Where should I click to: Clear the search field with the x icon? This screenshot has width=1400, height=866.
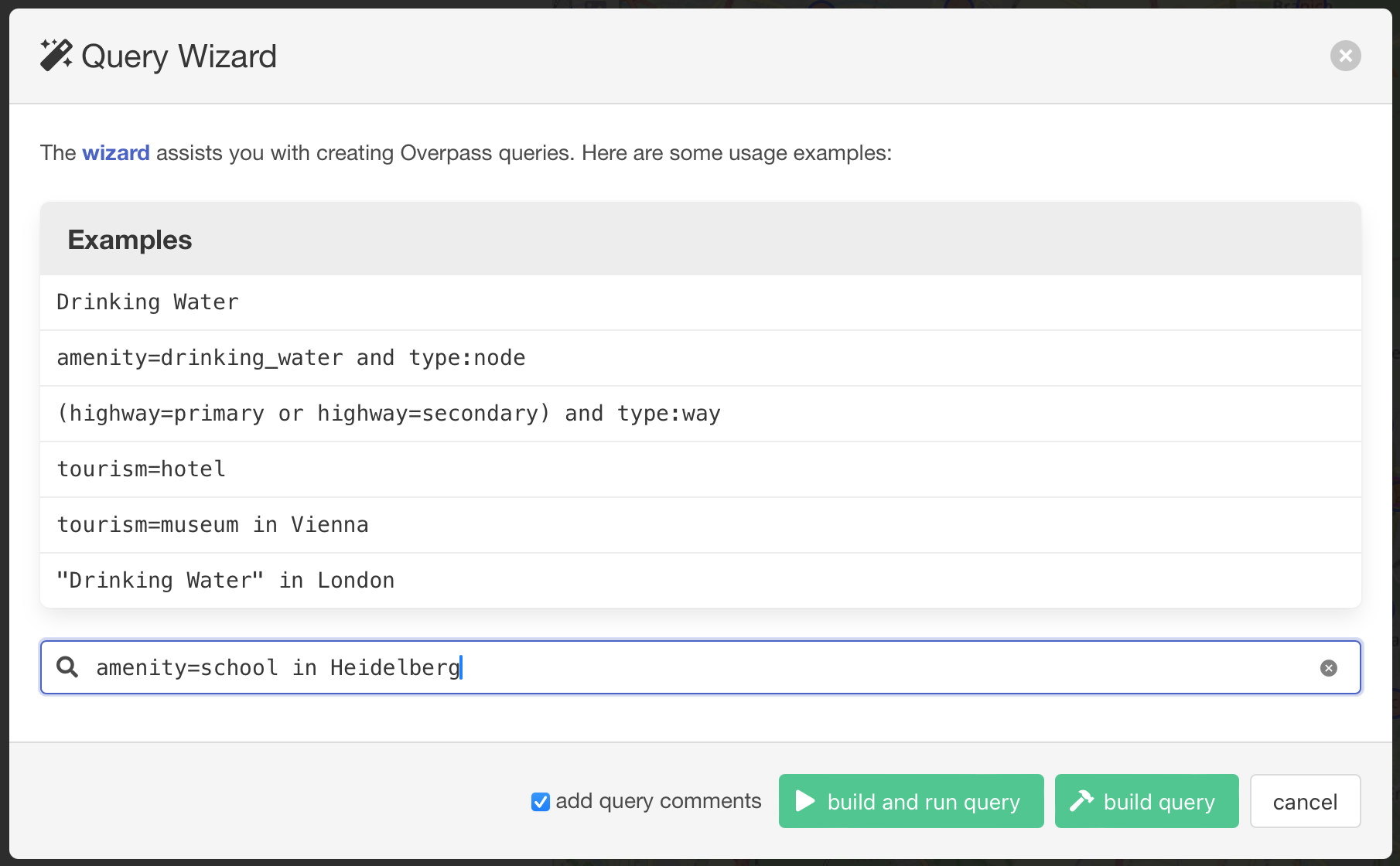coord(1328,668)
